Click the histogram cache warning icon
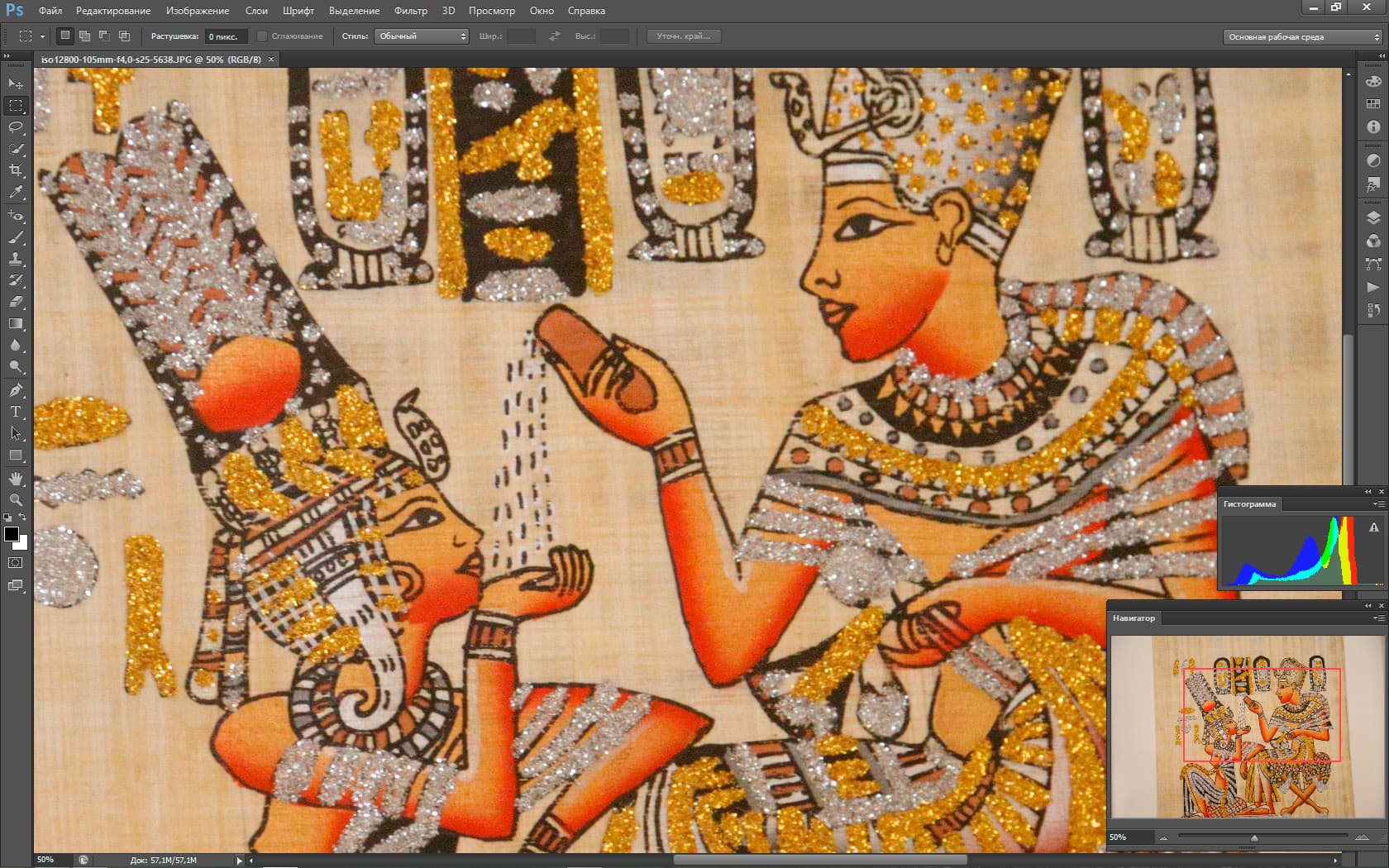The image size is (1389, 868). point(1373,527)
